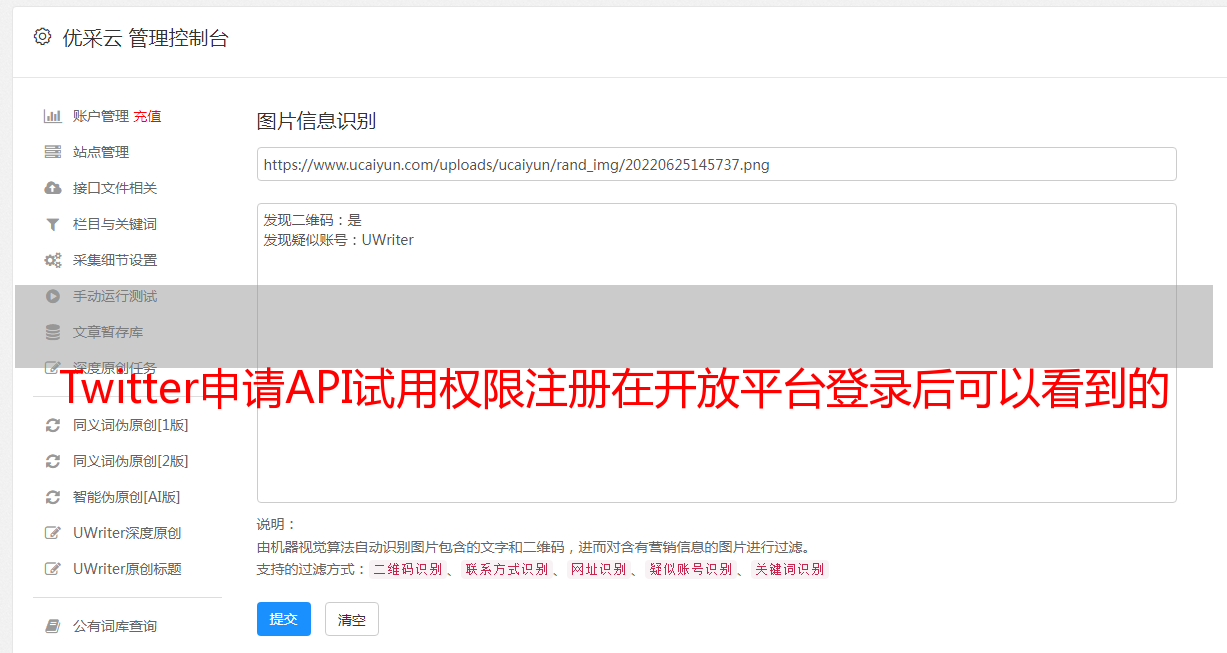Click the red 充值 link
This screenshot has height=653, width=1227.
(x=147, y=116)
